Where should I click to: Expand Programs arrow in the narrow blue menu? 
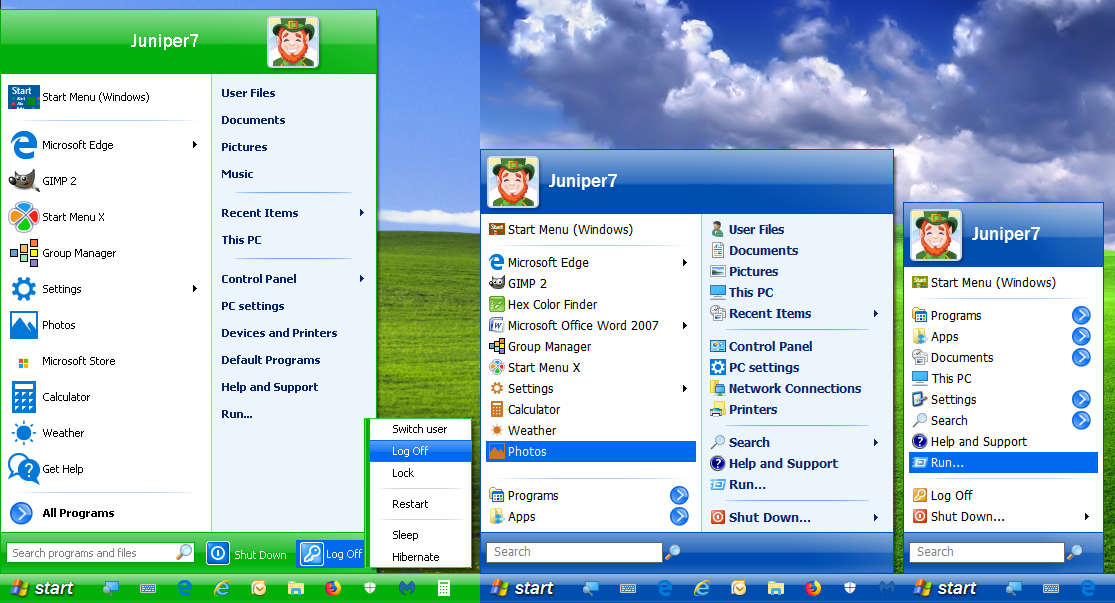pyautogui.click(x=1081, y=315)
